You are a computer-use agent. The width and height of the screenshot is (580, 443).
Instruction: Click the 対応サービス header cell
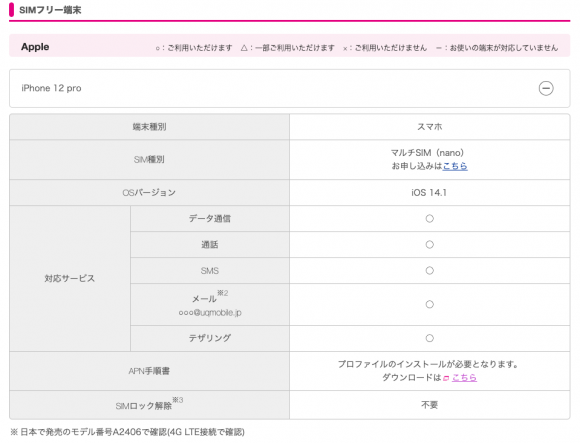point(70,278)
